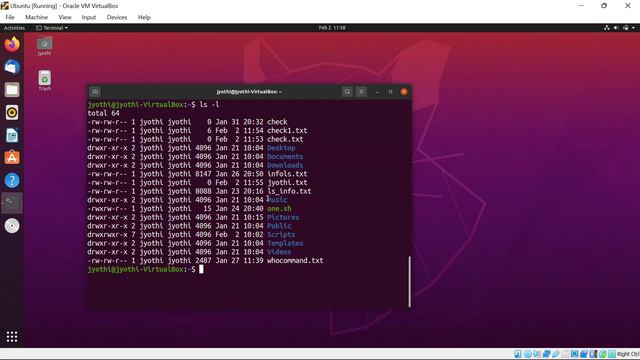The width and height of the screenshot is (640, 360).
Task: Click the 'Pictures' directory entry
Action: click(283, 217)
